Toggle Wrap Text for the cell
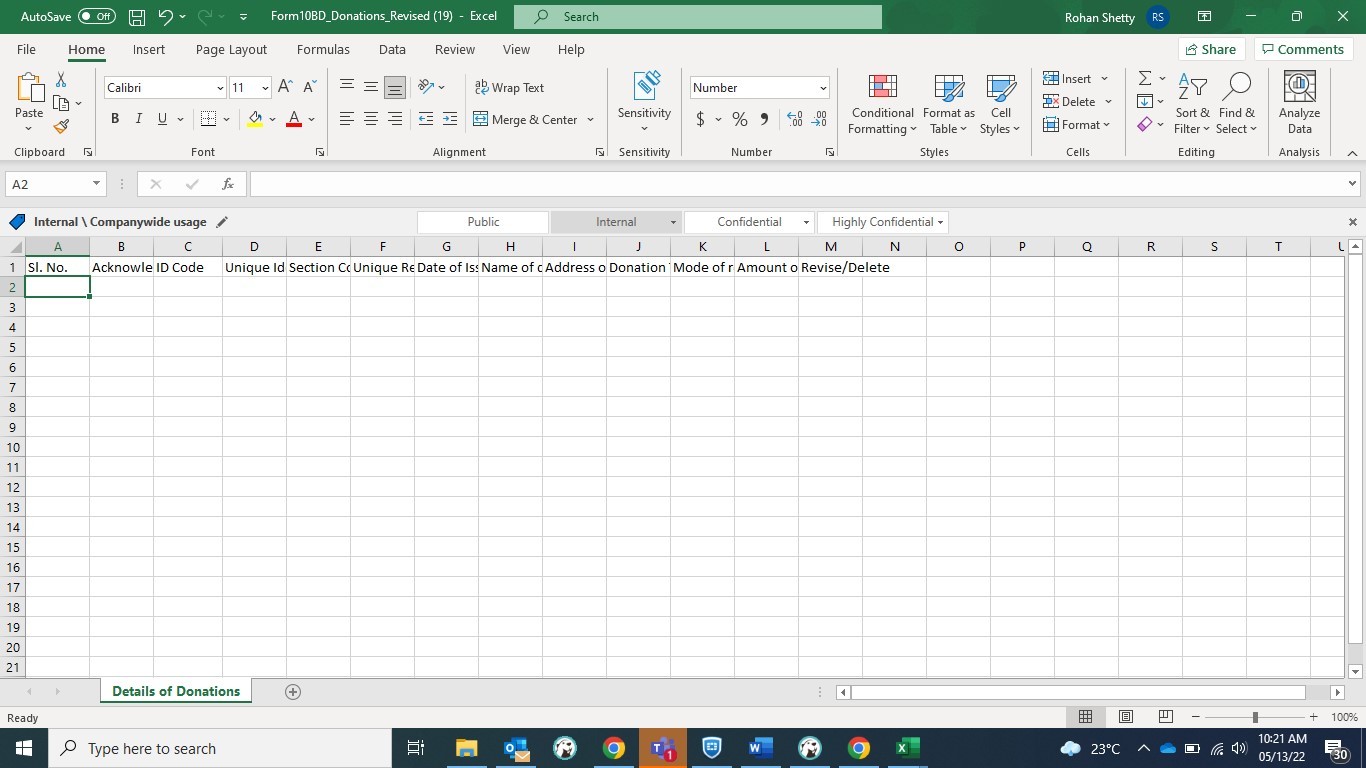The height and width of the screenshot is (768, 1366). pyautogui.click(x=509, y=88)
